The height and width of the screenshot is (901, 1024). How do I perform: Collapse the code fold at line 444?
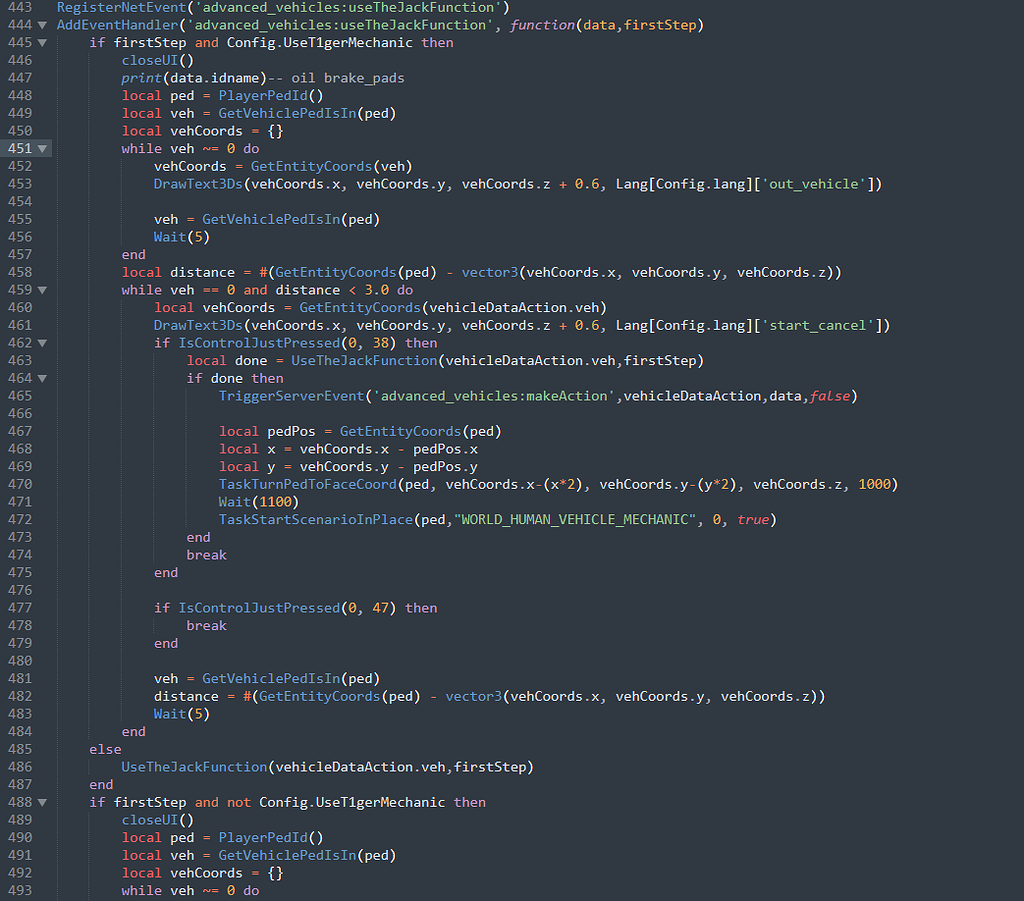40,24
